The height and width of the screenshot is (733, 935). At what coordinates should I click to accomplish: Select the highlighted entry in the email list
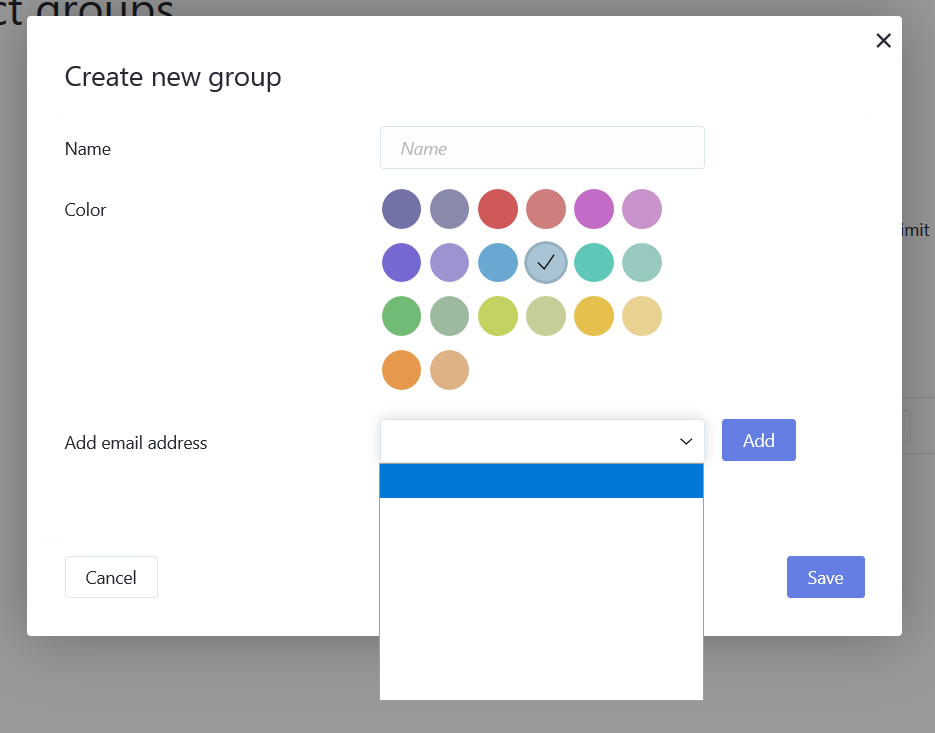[x=540, y=480]
